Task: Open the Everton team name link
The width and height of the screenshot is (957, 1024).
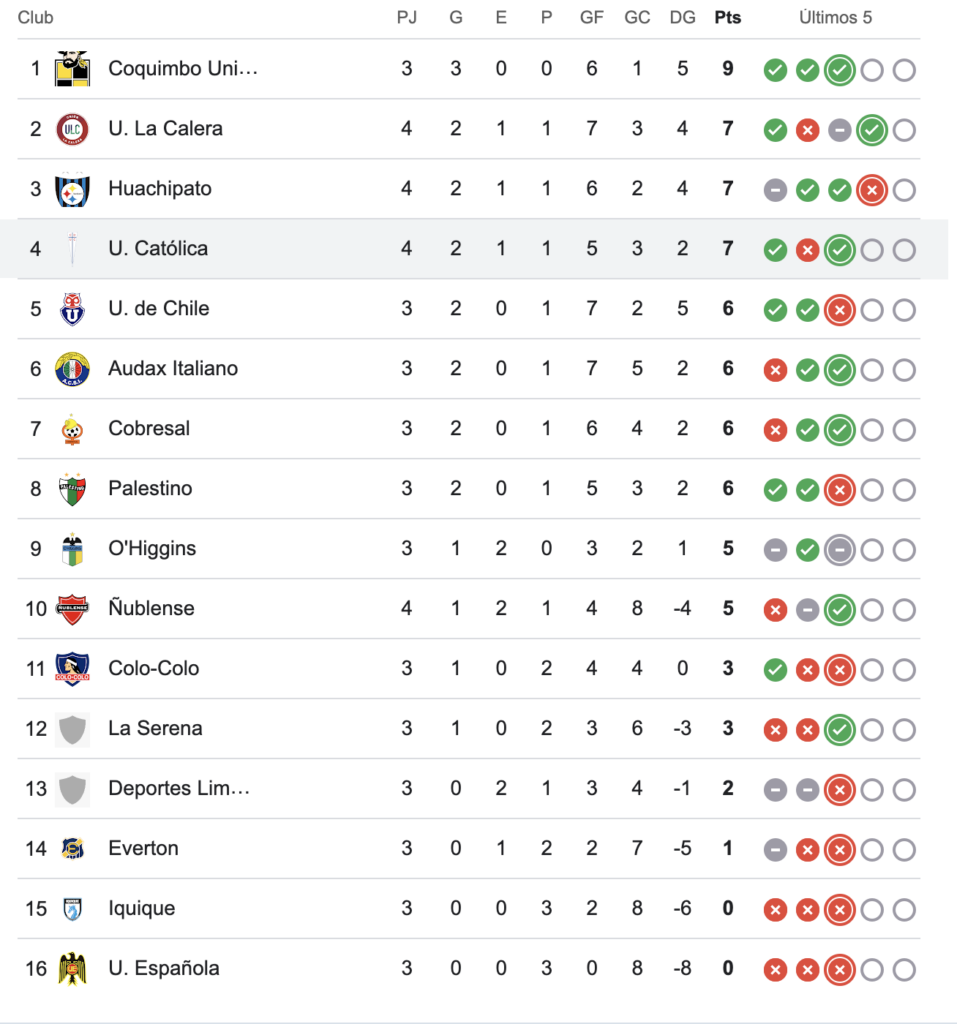Action: (143, 849)
